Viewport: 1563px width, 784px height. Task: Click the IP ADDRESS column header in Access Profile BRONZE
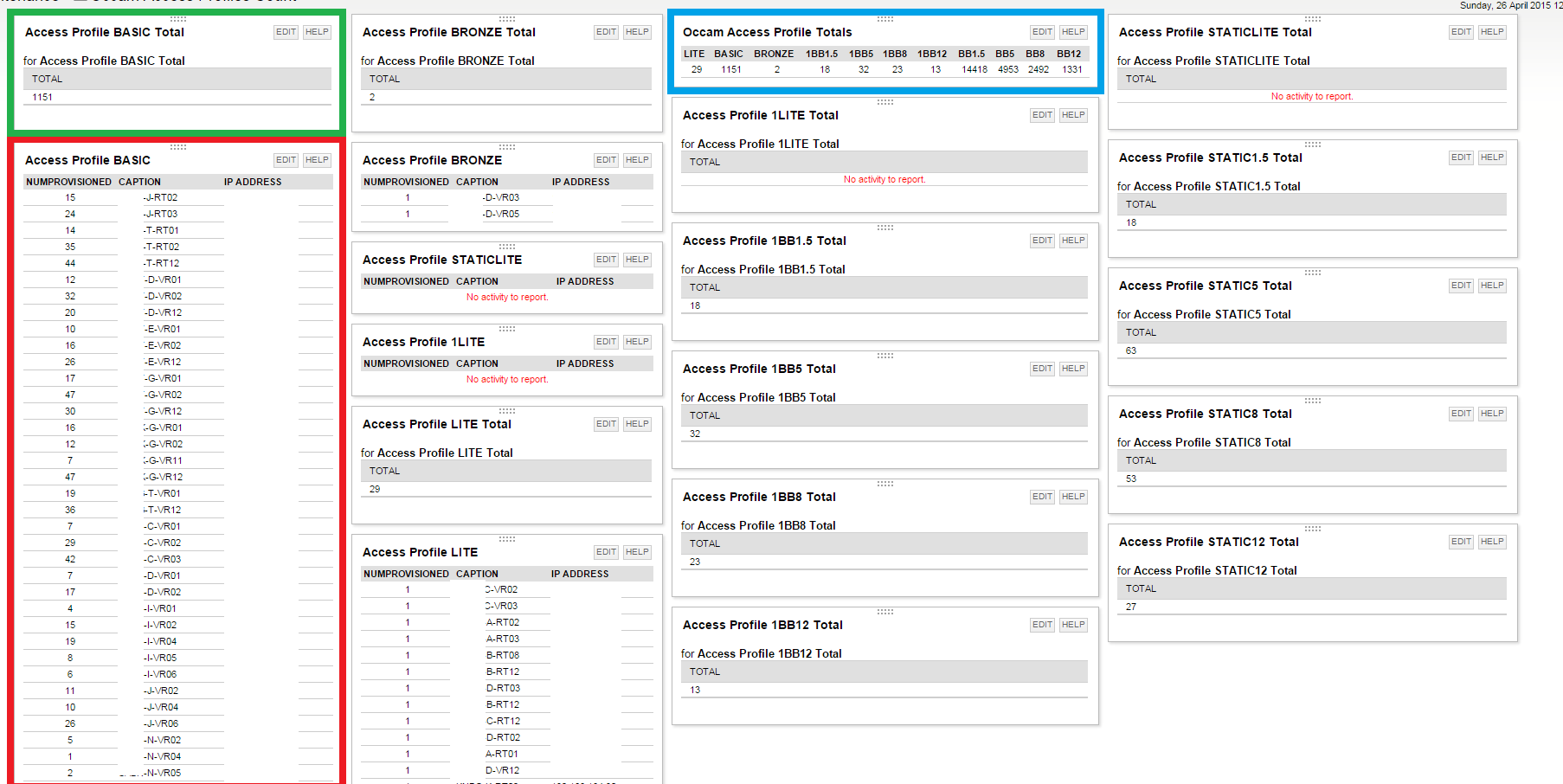click(581, 182)
